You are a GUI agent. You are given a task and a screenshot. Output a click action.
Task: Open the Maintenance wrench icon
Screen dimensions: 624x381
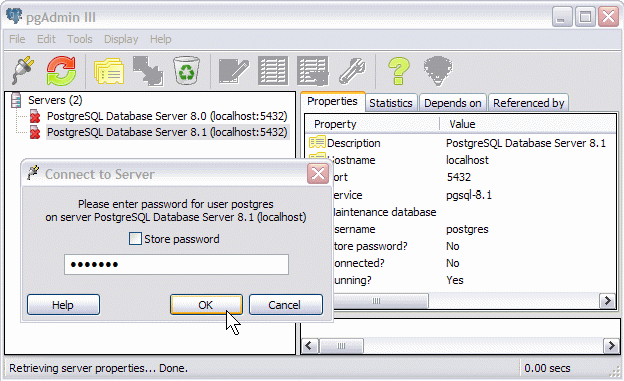[352, 71]
